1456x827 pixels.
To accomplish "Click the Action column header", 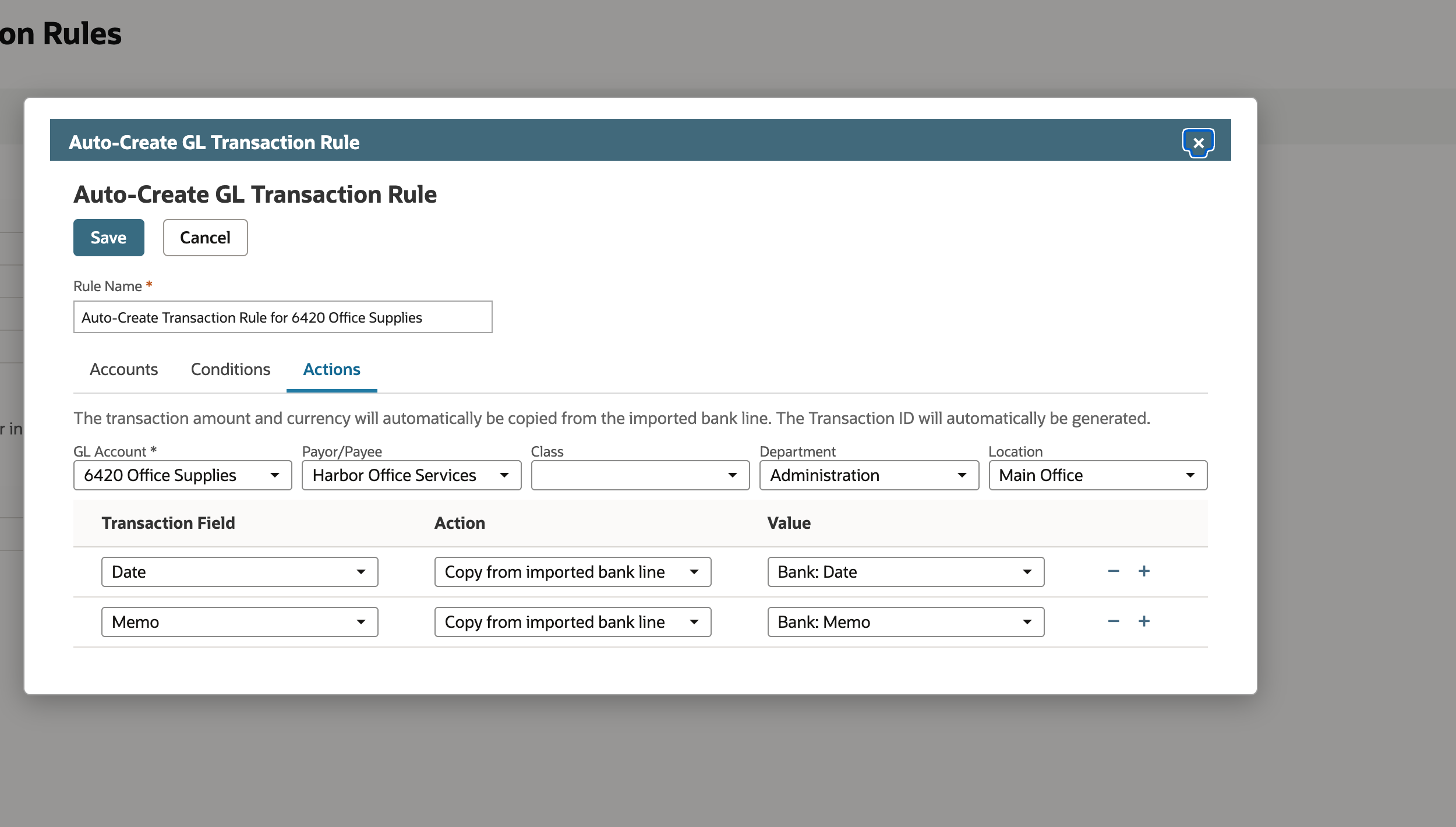I will [x=460, y=523].
